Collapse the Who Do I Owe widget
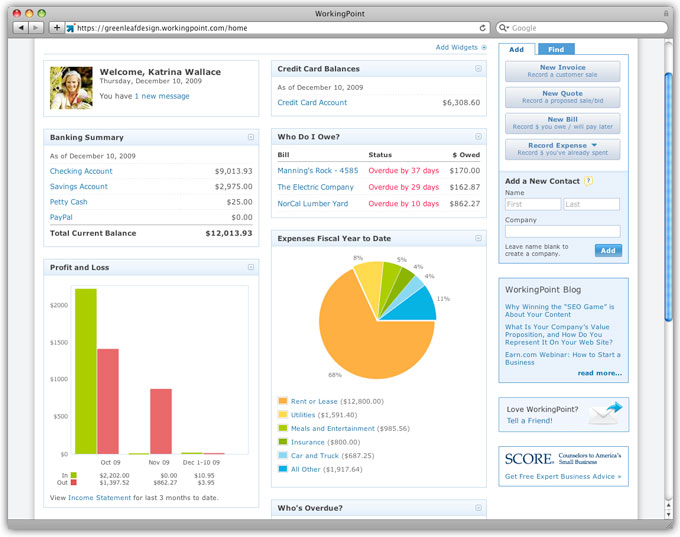Image resolution: width=680 pixels, height=537 pixels. click(x=478, y=137)
